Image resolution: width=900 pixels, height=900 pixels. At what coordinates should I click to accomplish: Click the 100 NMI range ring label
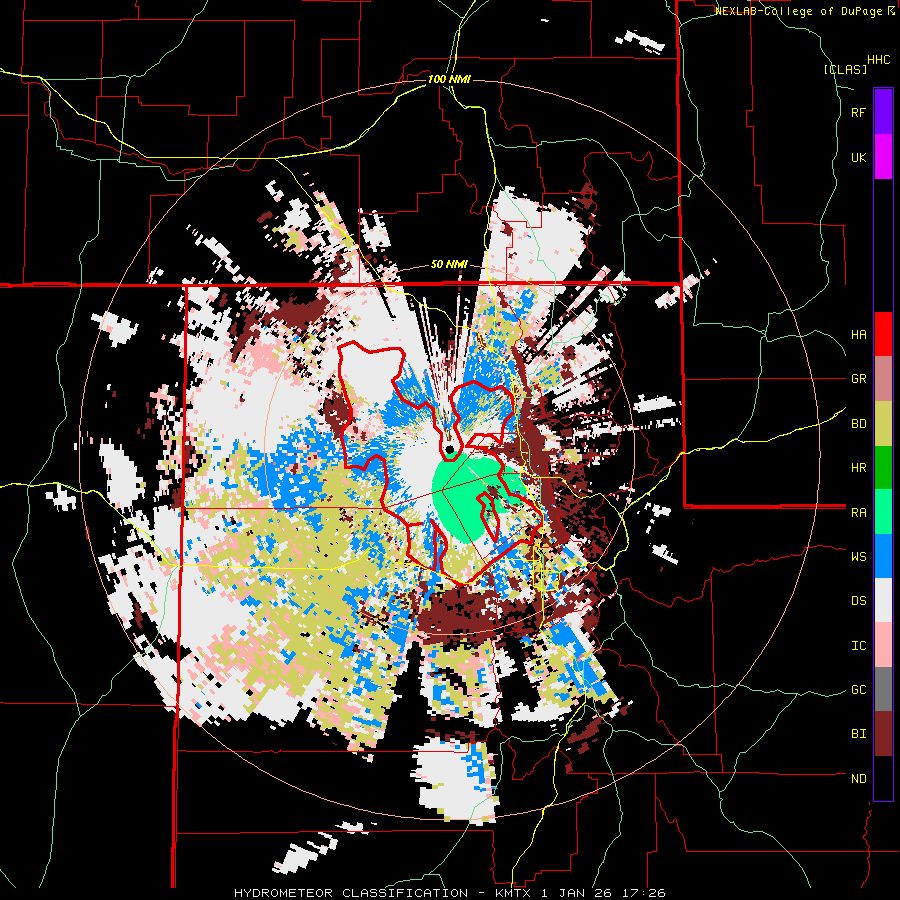(449, 79)
